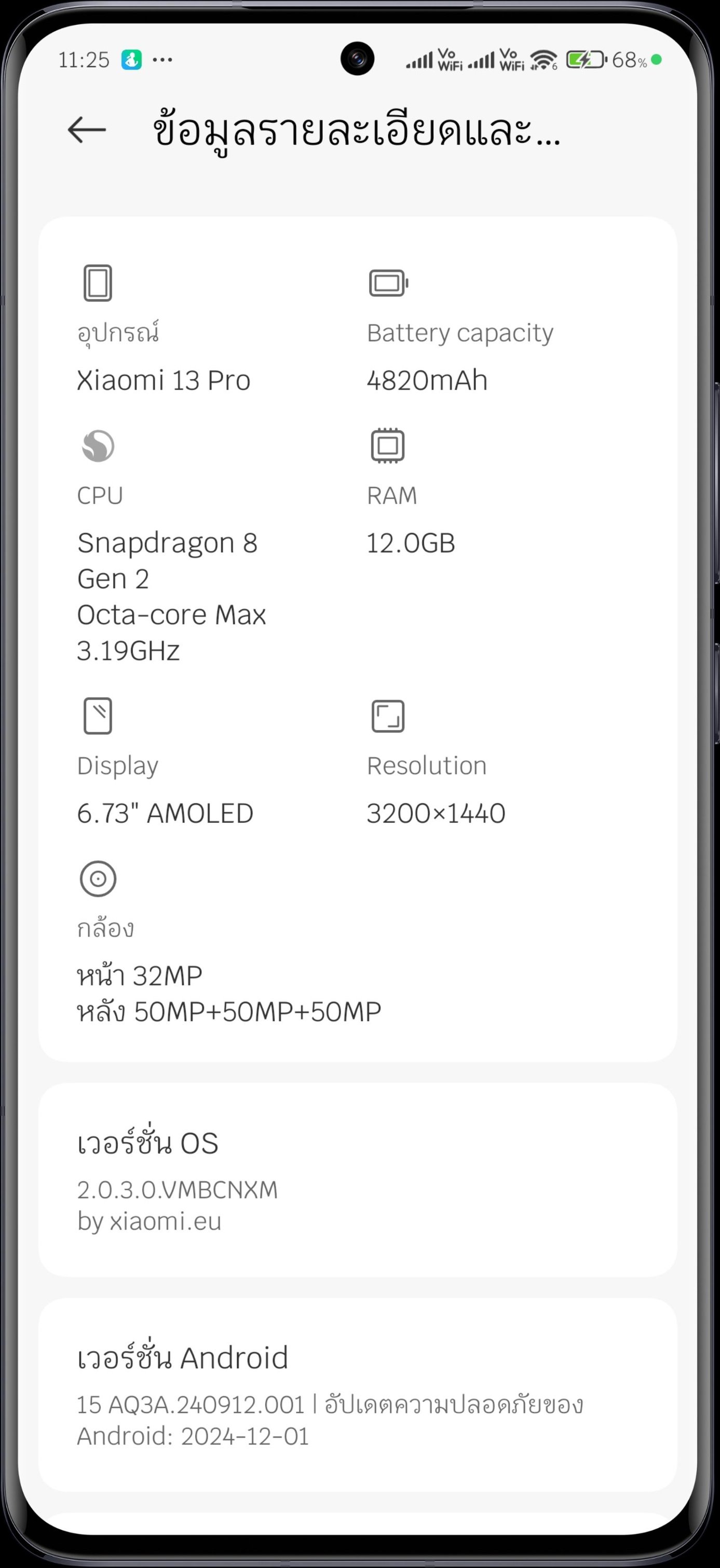This screenshot has width=720, height=1568.
Task: Tap the battery charging indicator in status bar
Action: click(587, 60)
